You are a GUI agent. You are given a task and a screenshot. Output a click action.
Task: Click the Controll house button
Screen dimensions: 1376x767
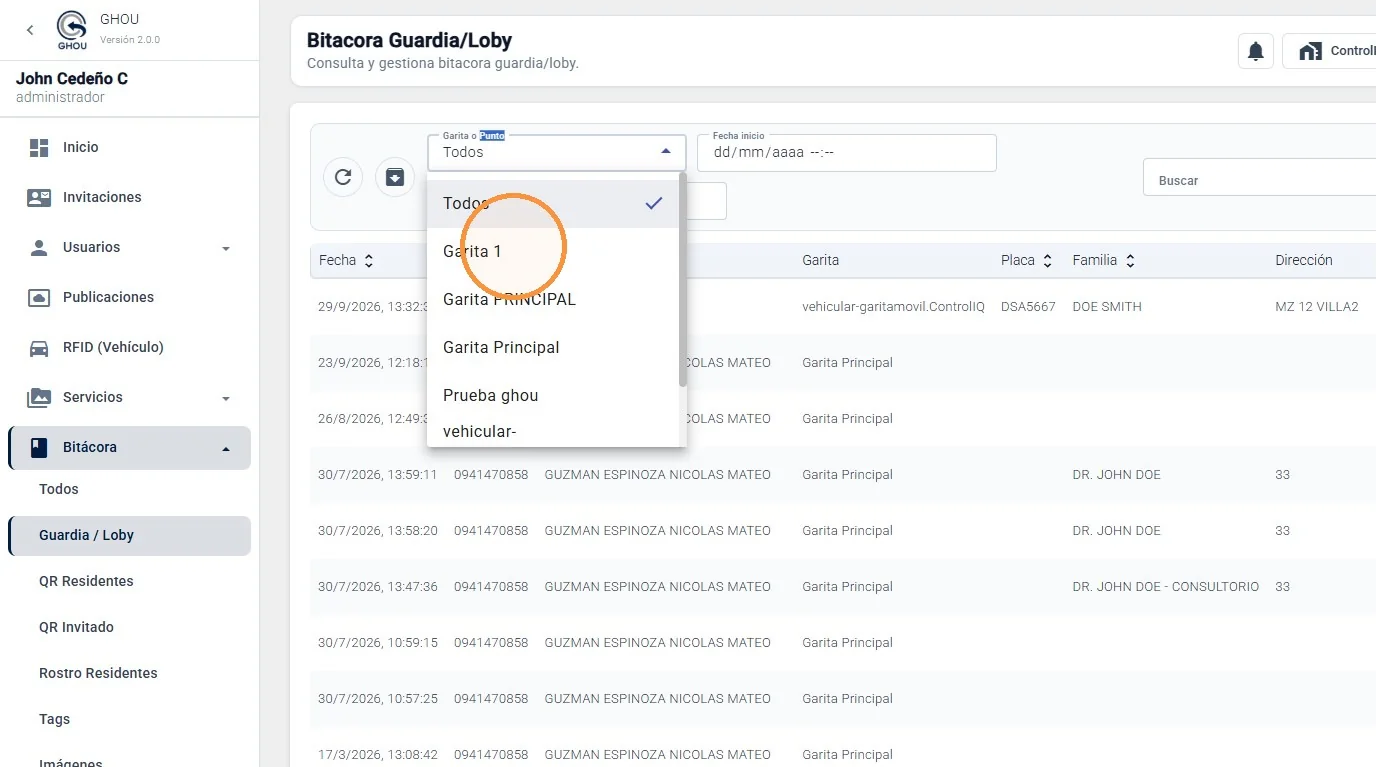click(1330, 51)
